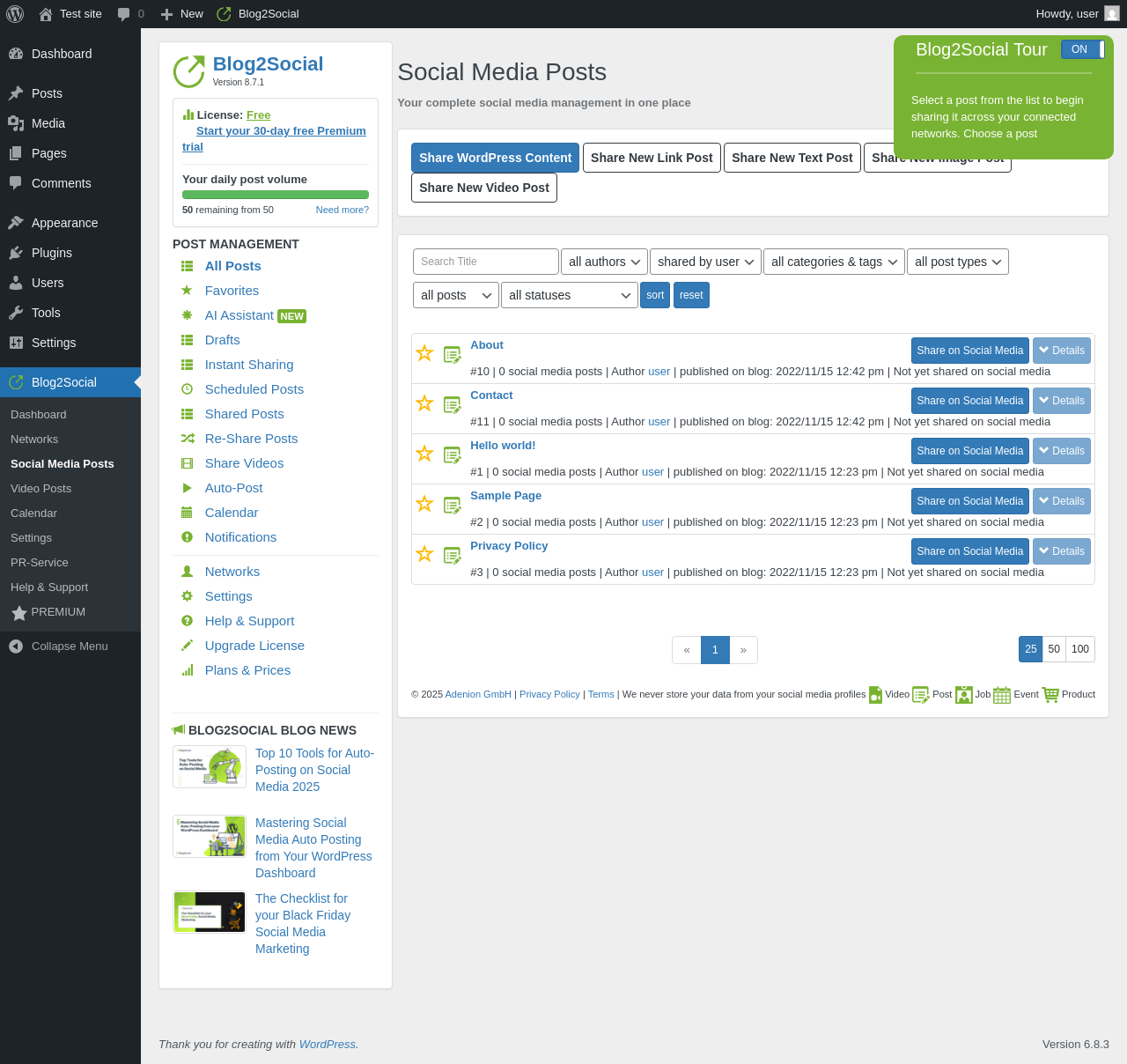This screenshot has height=1064, width=1127.
Task: Open the all post types dropdown
Action: point(958,262)
